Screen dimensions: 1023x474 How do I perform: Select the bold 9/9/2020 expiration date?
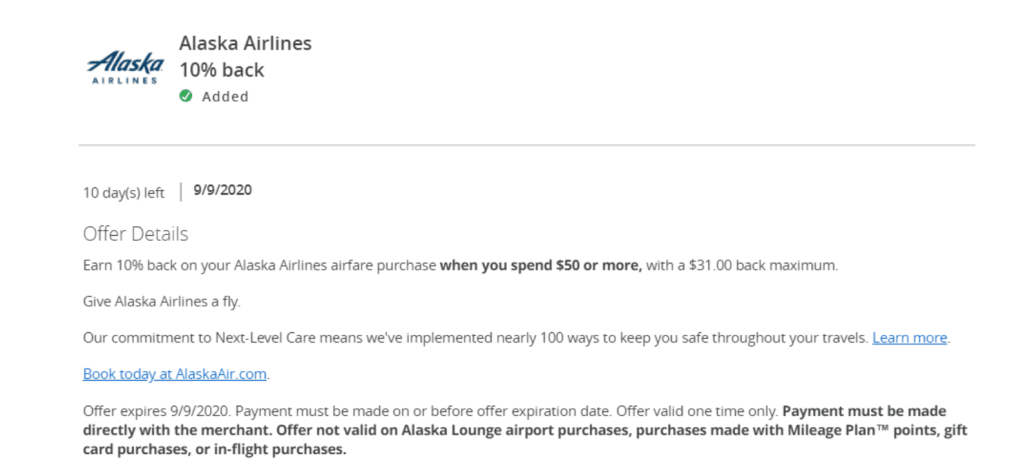(x=223, y=190)
